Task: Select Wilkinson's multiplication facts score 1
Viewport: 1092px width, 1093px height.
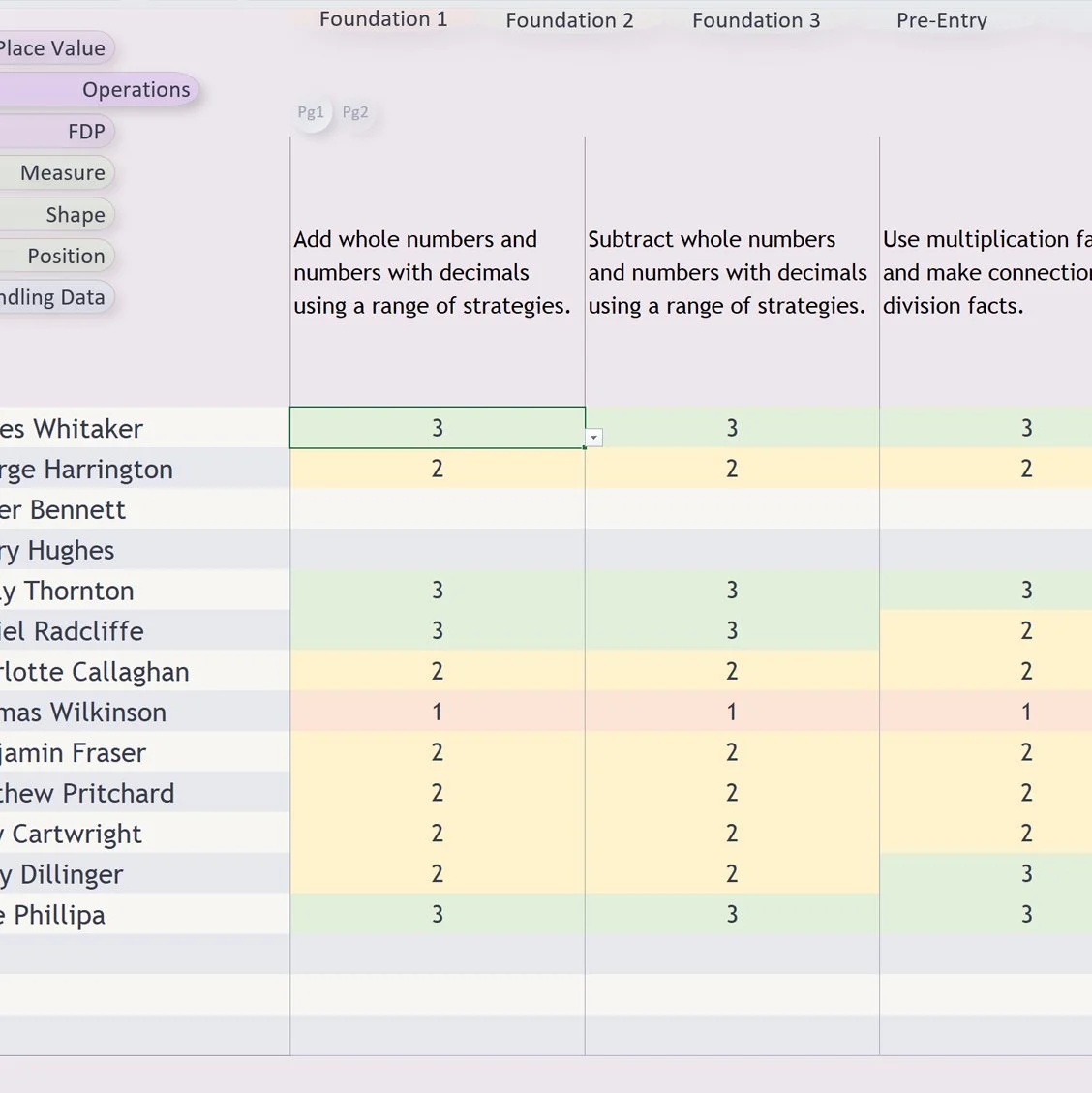Action: click(x=986, y=711)
